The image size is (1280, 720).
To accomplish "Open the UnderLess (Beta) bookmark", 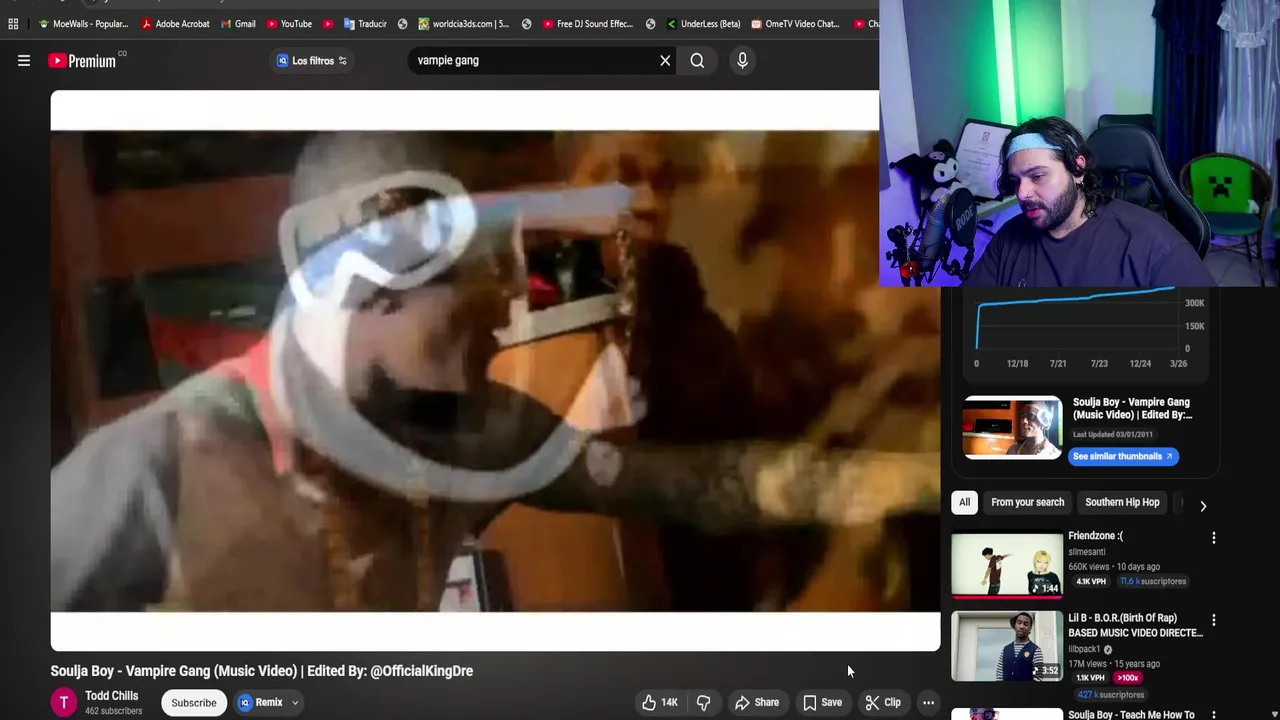I will pos(704,24).
